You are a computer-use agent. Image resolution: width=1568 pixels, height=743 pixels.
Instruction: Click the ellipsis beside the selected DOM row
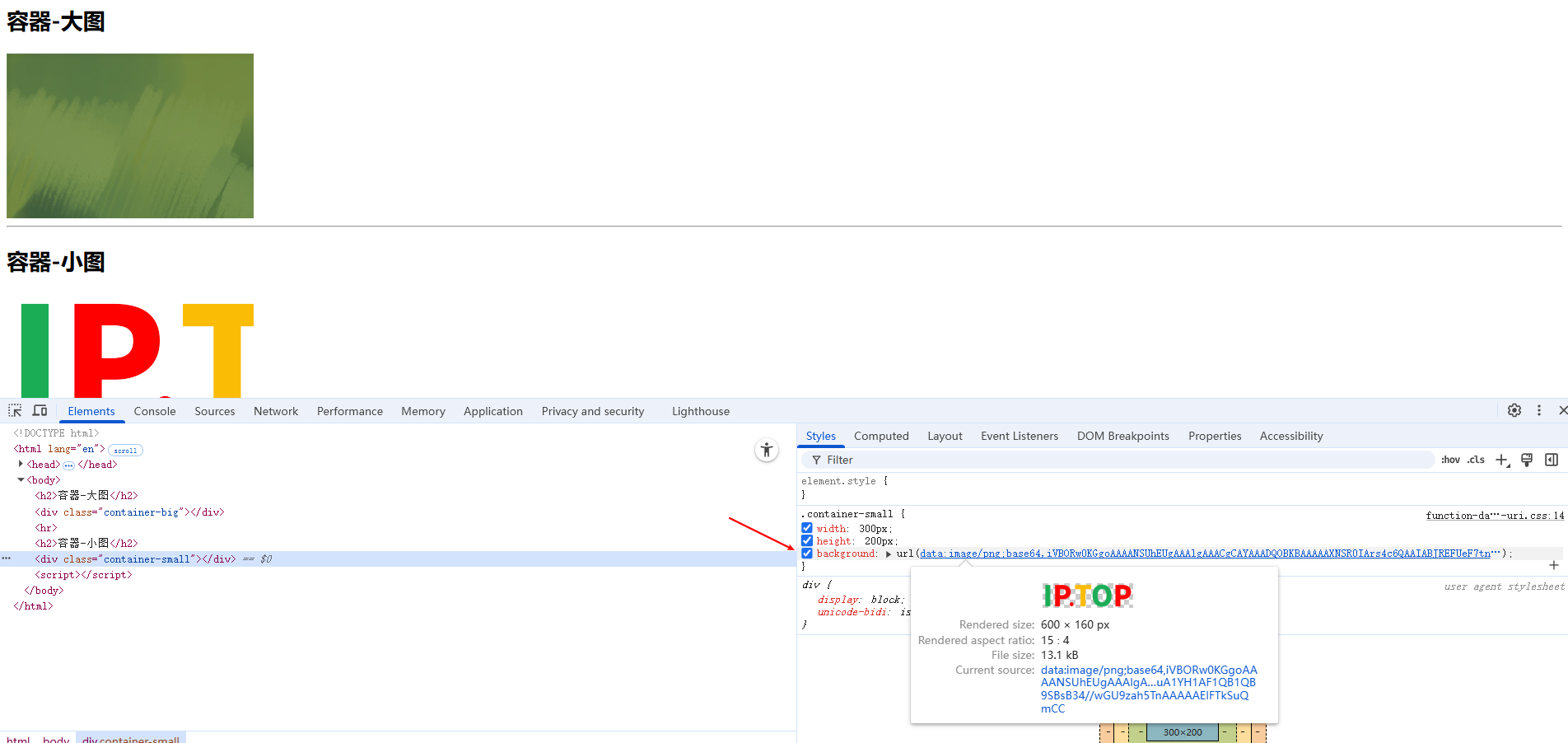click(x=7, y=558)
